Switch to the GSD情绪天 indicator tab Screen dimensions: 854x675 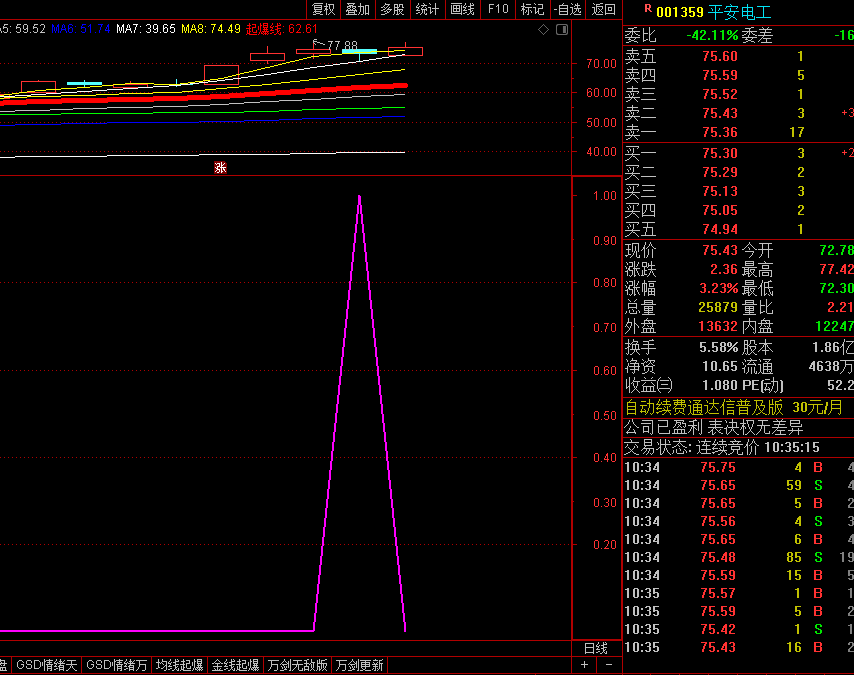[x=46, y=665]
